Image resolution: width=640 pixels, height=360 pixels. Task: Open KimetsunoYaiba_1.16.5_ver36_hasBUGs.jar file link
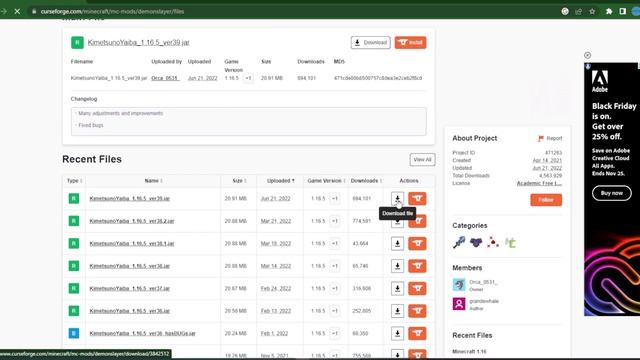tap(142, 333)
